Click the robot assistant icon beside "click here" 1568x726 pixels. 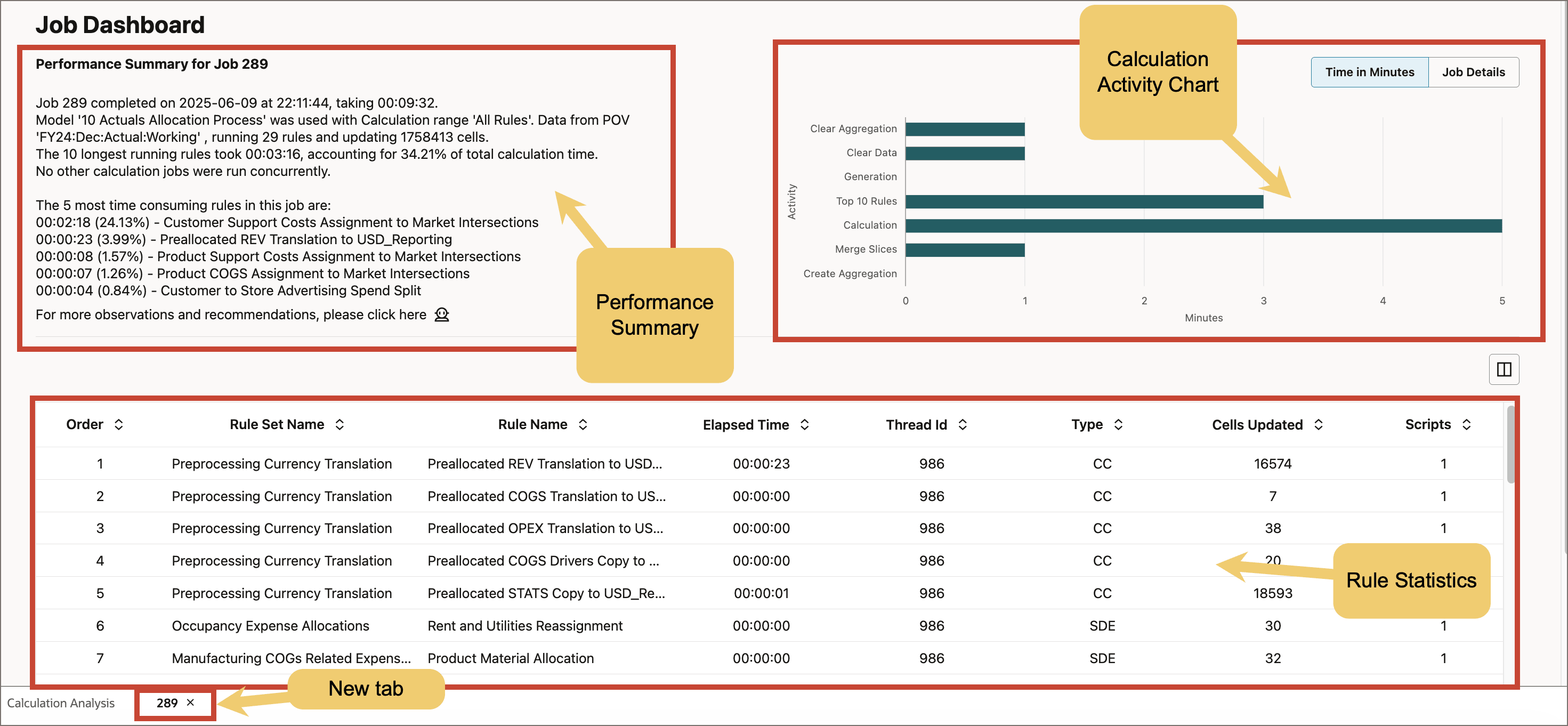442,314
